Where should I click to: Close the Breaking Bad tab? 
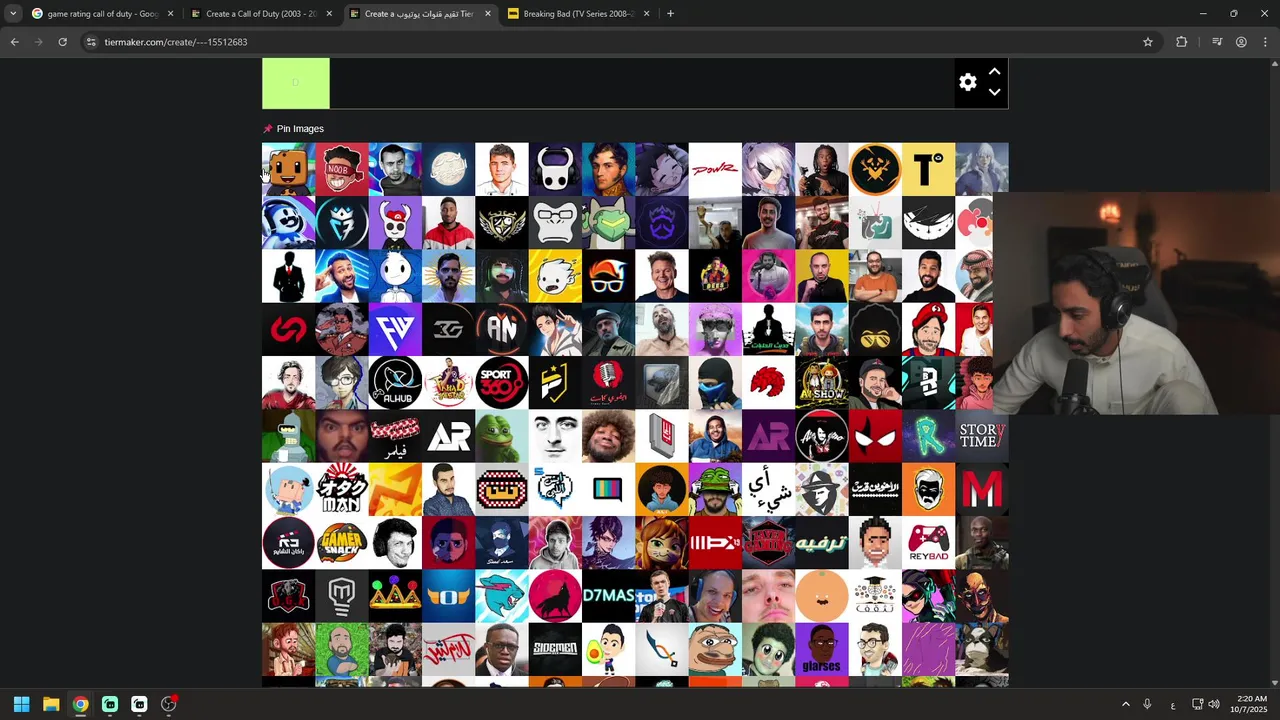[646, 14]
